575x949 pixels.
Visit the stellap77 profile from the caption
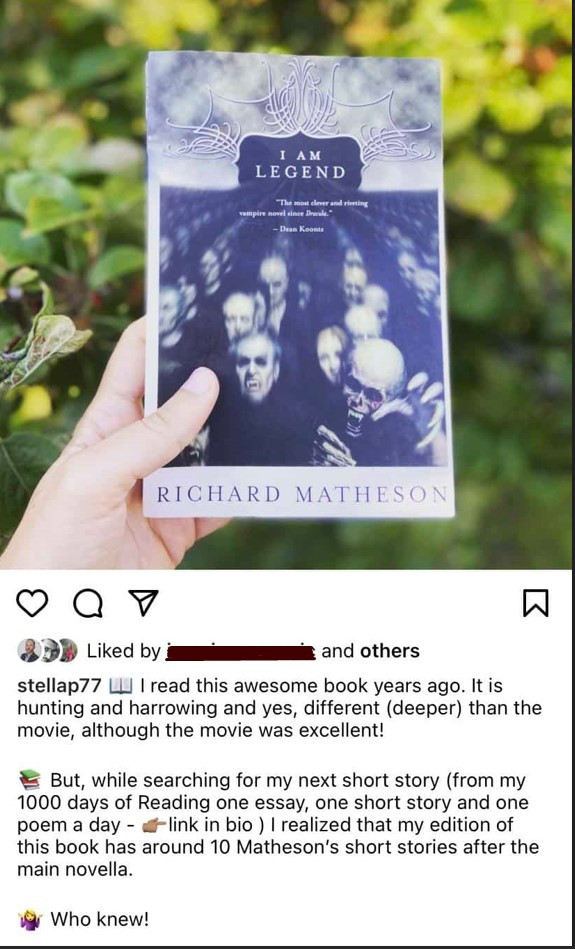(x=59, y=686)
